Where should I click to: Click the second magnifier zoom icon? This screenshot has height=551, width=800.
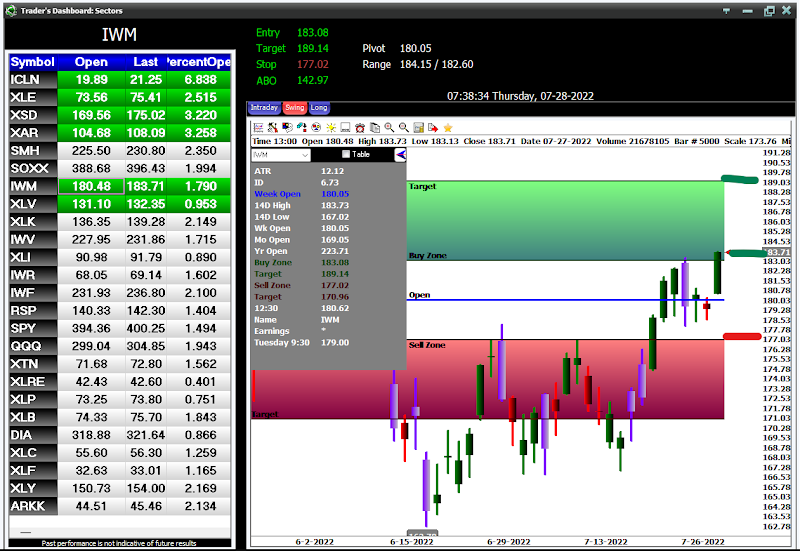404,128
